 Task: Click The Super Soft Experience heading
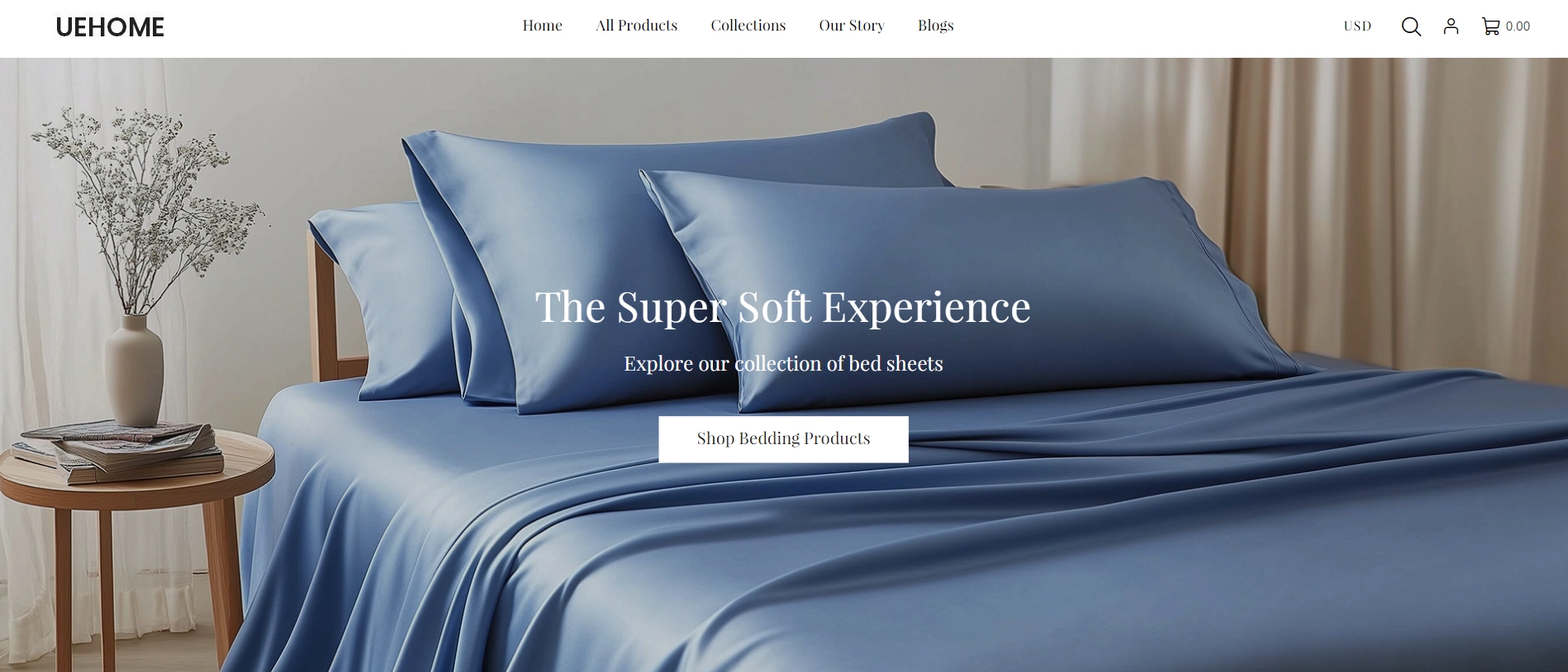[783, 307]
